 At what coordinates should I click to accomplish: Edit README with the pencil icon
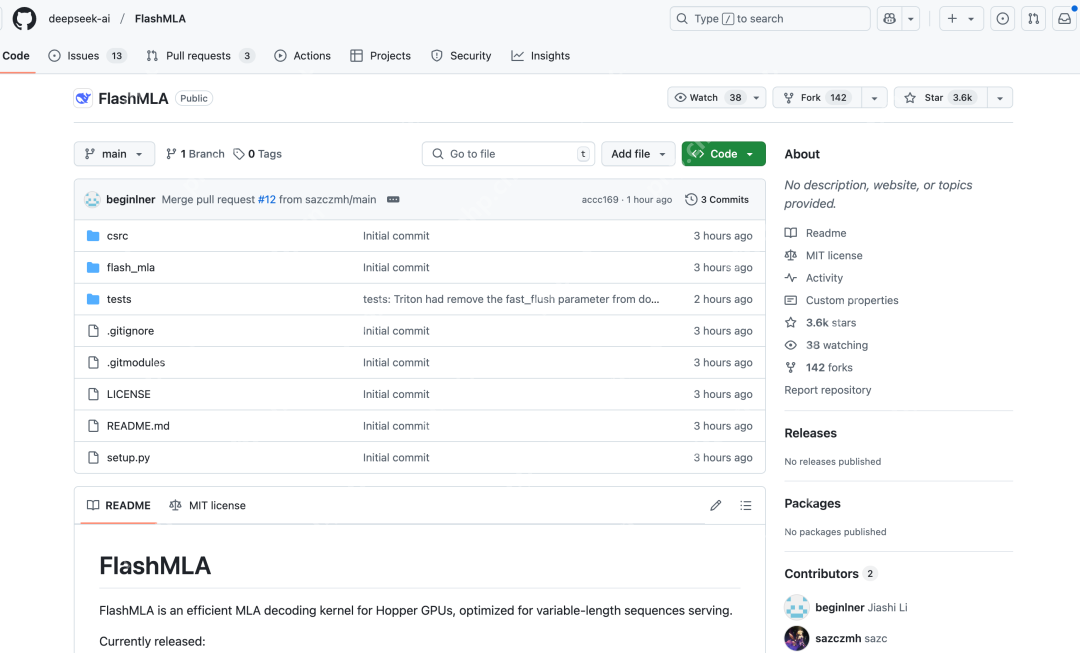pyautogui.click(x=716, y=506)
